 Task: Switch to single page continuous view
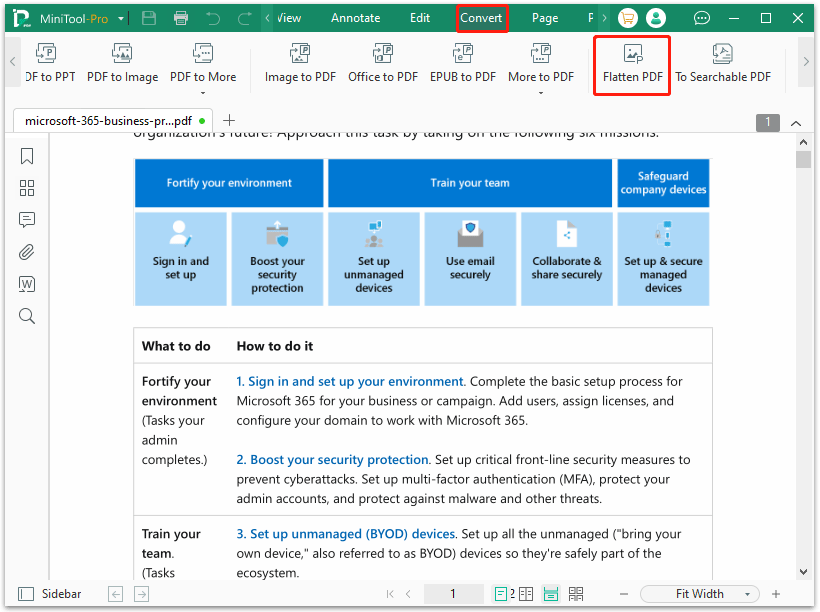[x=550, y=594]
